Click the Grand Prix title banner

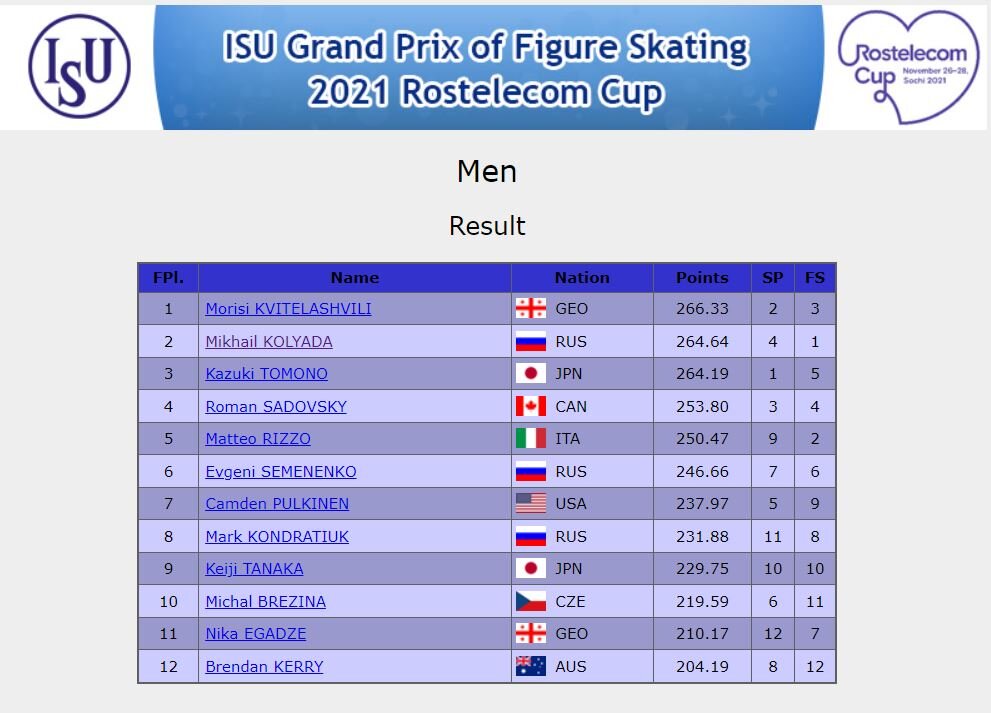coord(487,68)
